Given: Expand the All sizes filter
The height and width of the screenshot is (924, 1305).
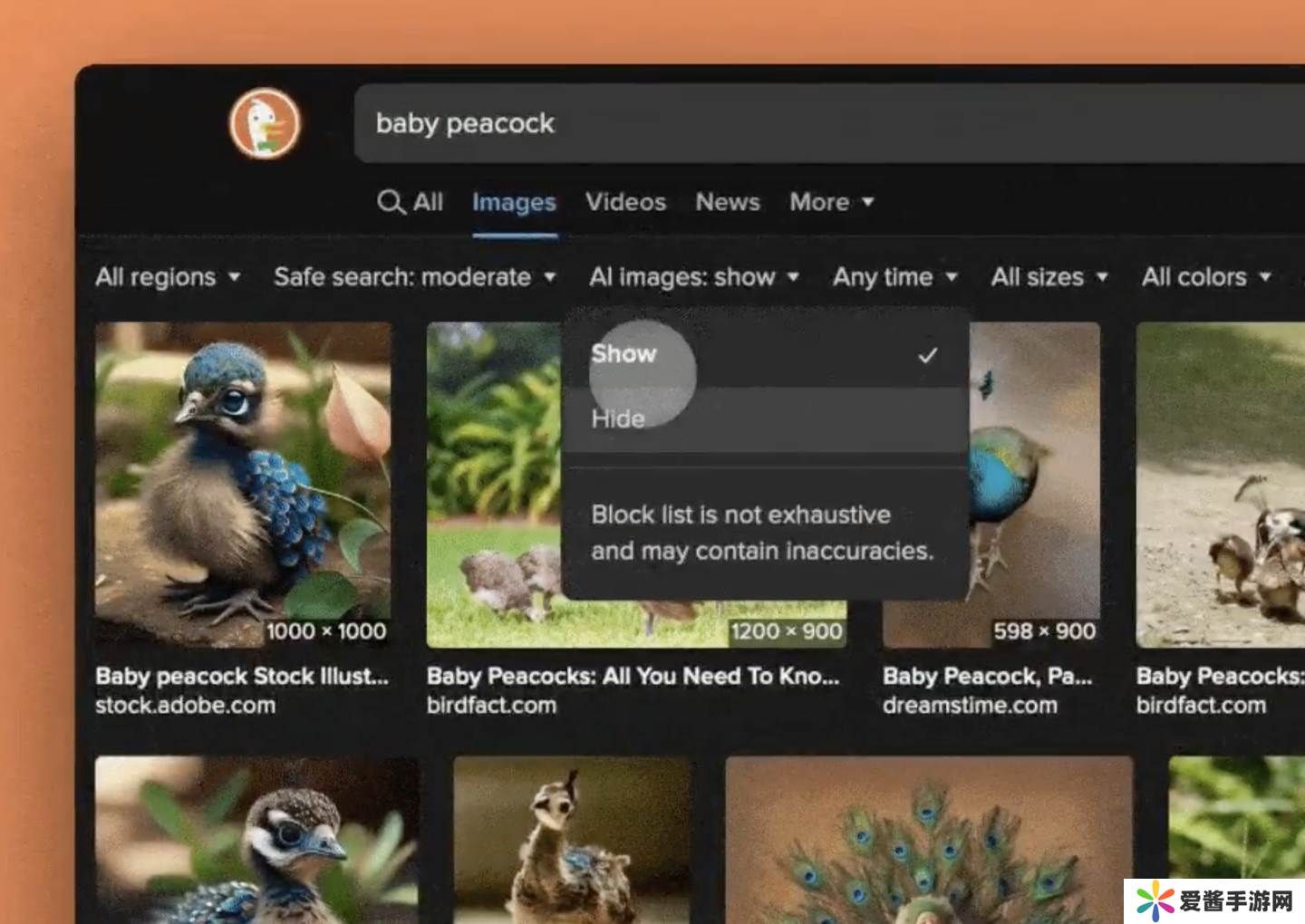Looking at the screenshot, I should click(1049, 277).
